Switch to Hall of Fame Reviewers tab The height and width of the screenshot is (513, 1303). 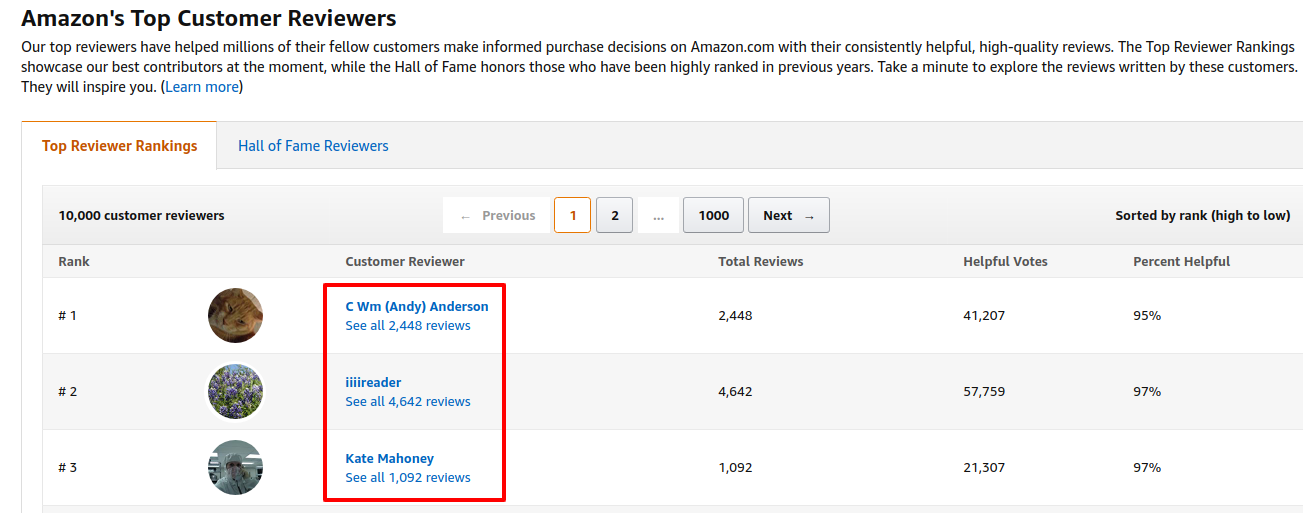[x=313, y=146]
